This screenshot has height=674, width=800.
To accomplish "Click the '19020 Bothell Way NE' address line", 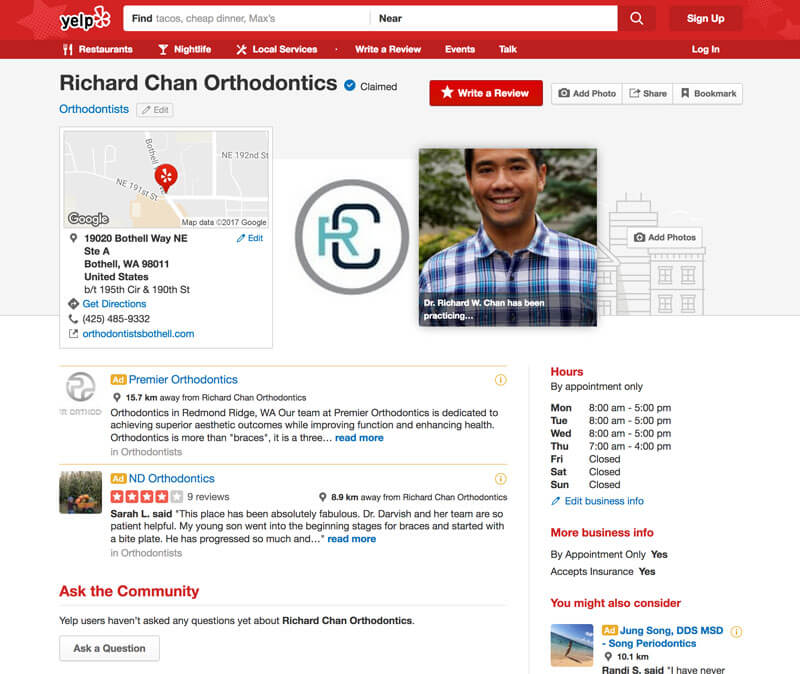I will tap(136, 238).
